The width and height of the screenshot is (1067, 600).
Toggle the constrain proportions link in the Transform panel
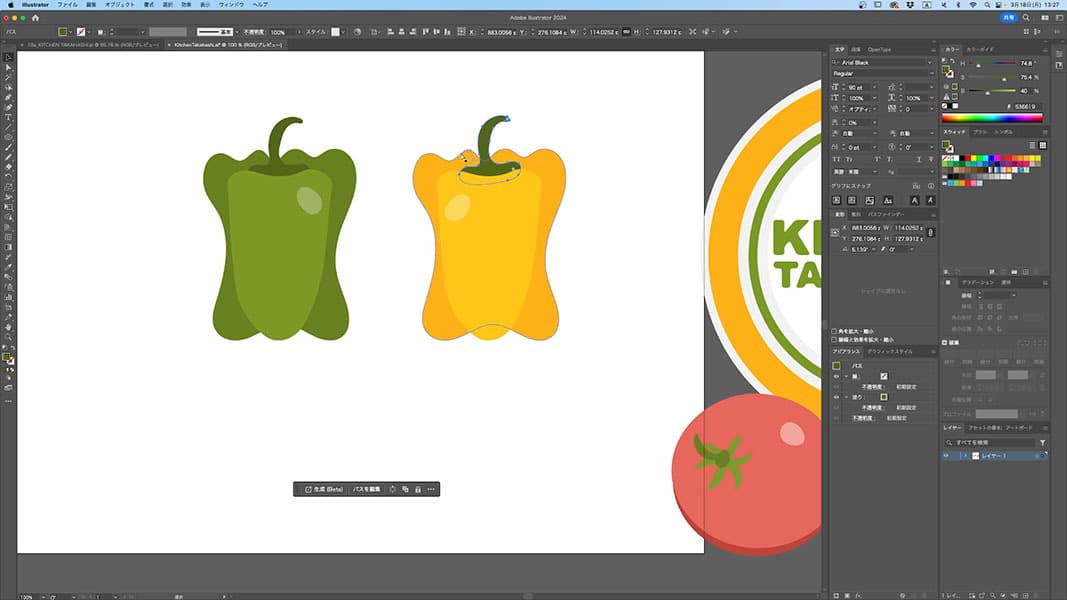coord(930,233)
